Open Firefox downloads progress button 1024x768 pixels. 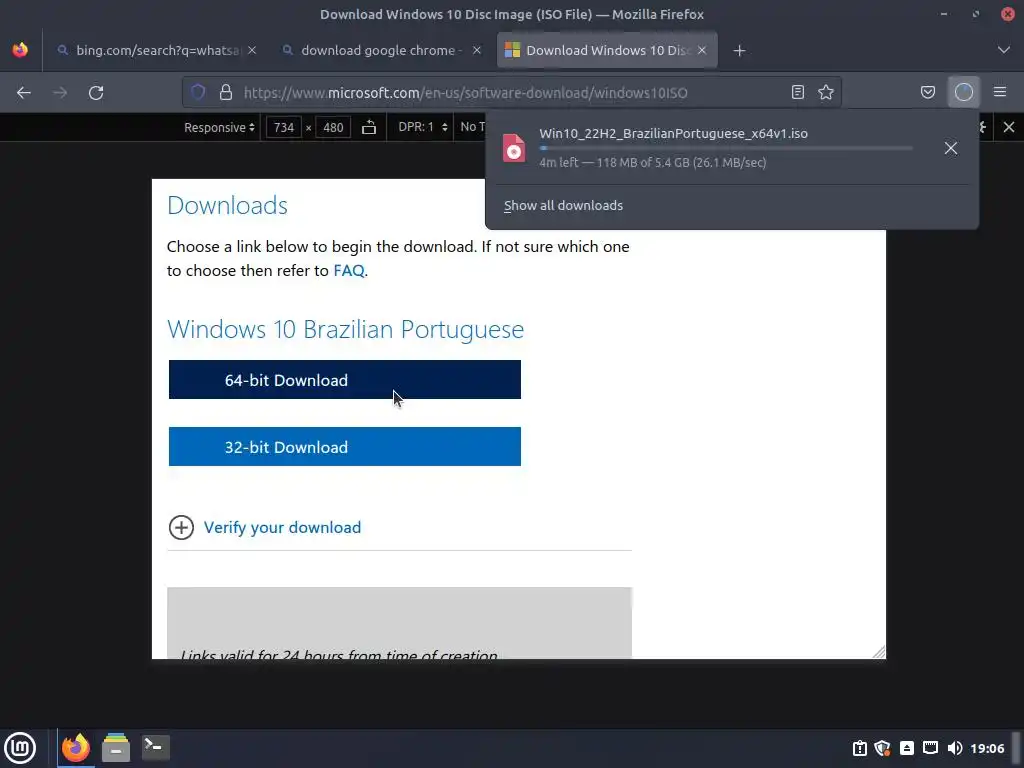[963, 92]
